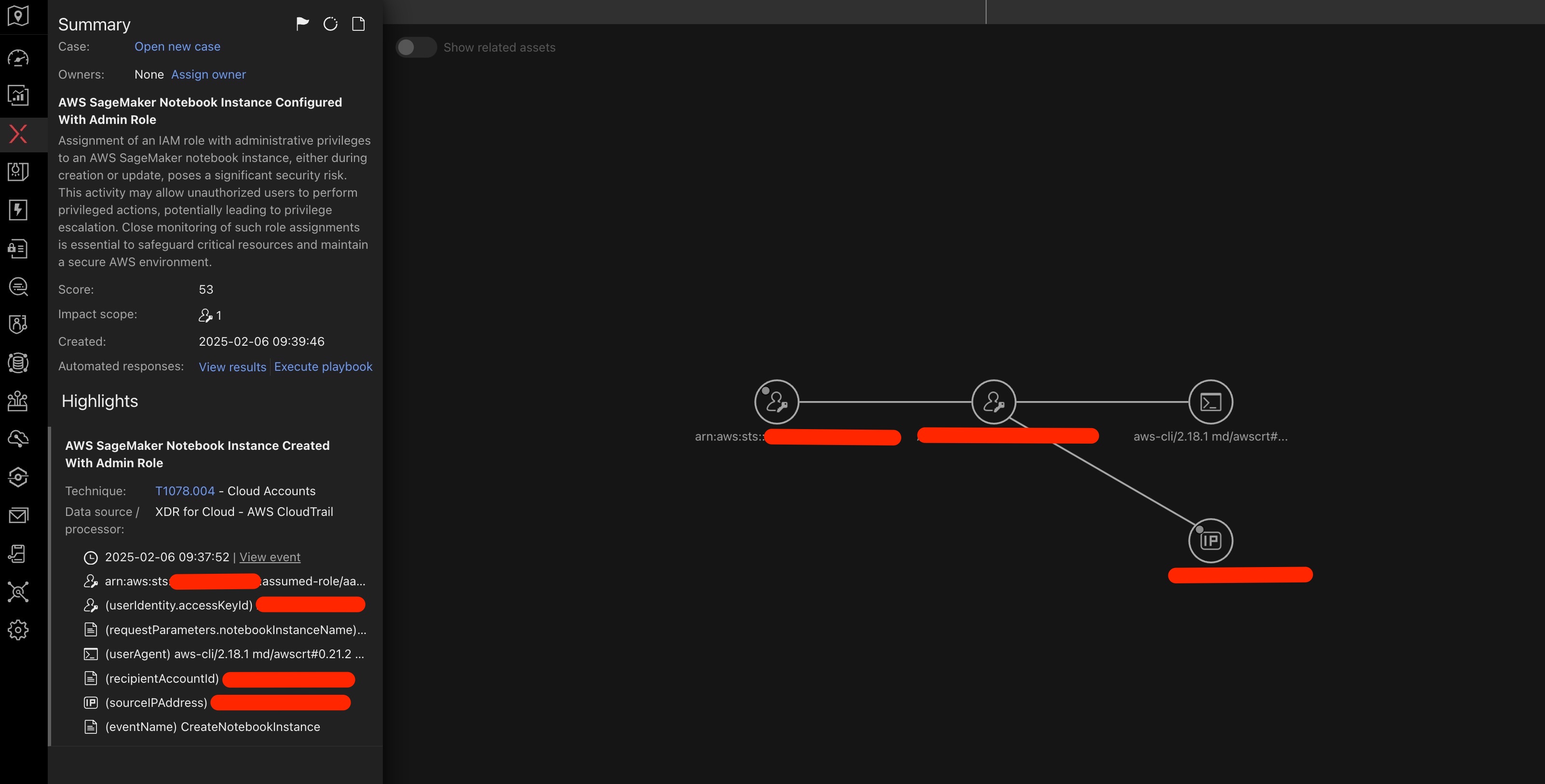Click Execute playbook link
Viewport: 1545px width, 784px height.
pos(323,366)
